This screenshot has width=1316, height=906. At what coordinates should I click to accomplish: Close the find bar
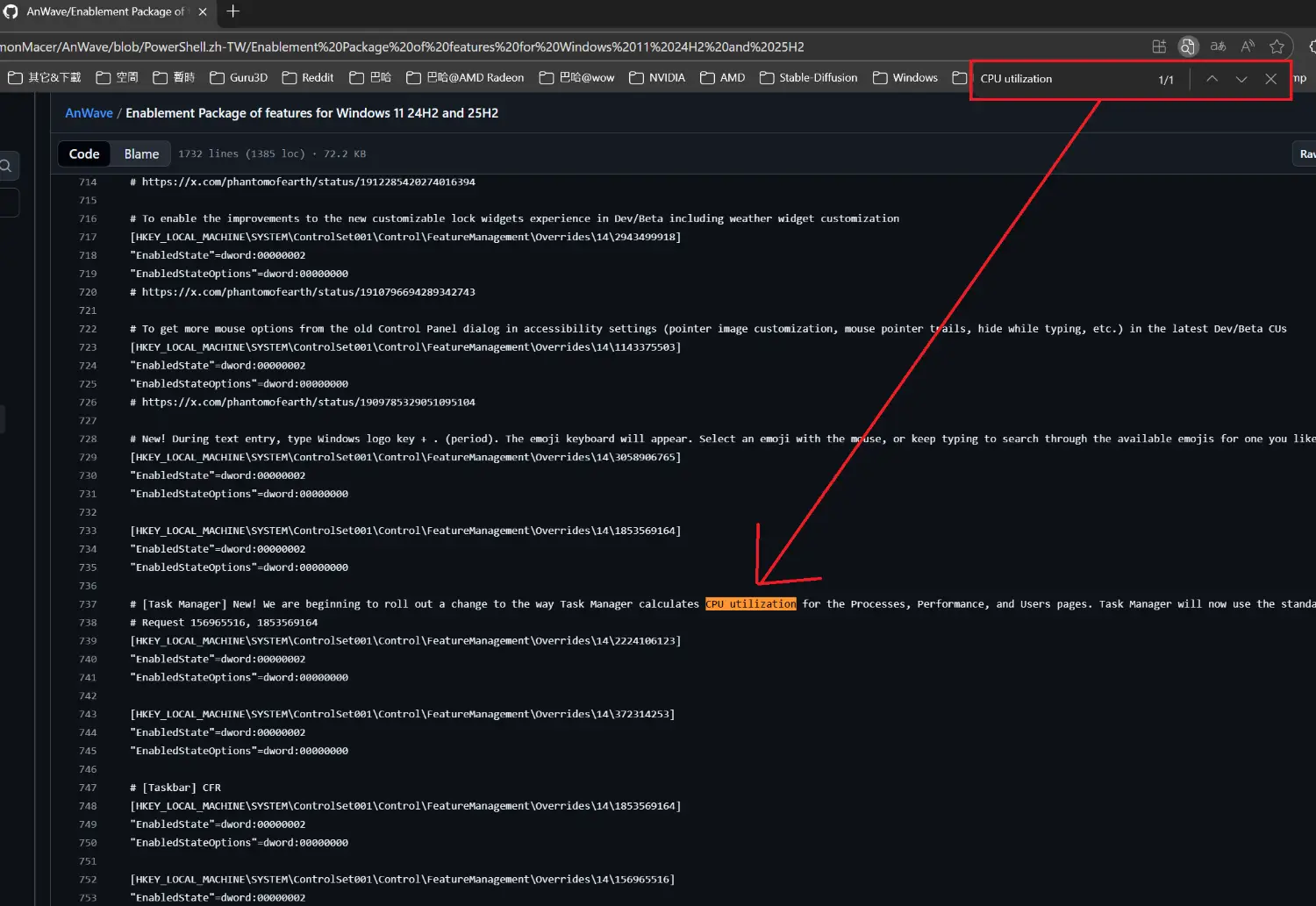tap(1270, 79)
